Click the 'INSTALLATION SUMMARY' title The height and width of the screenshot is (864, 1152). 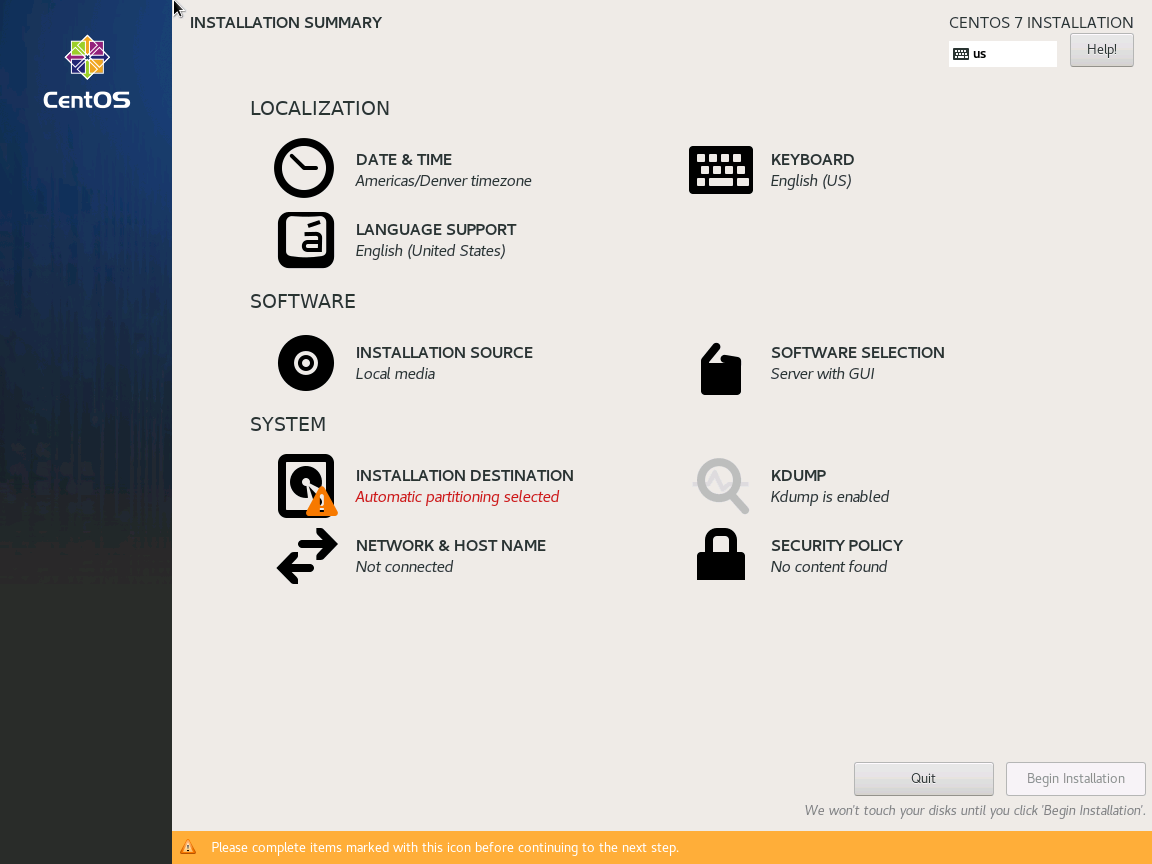point(286,23)
